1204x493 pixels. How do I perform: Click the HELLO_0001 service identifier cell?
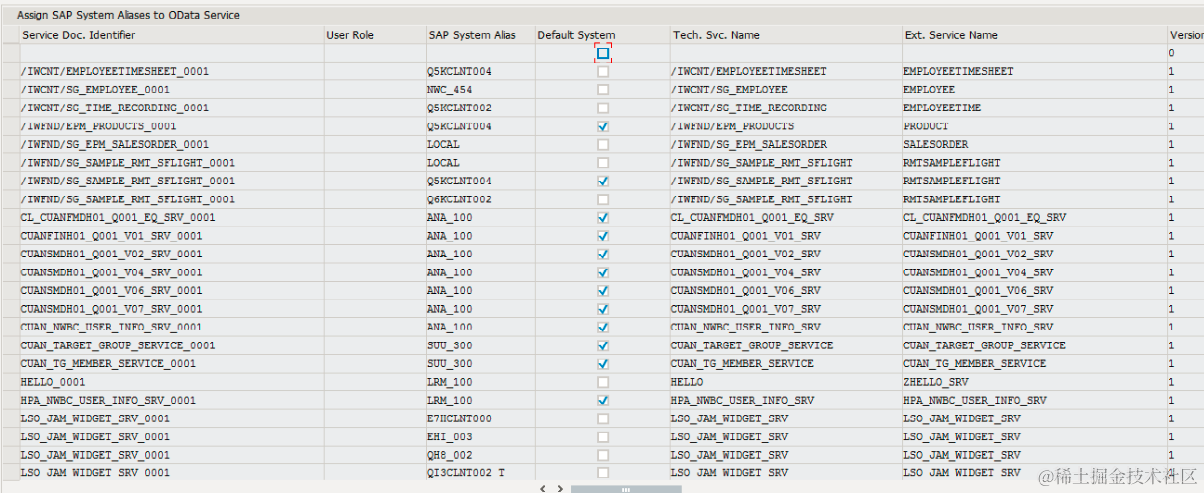click(x=170, y=382)
